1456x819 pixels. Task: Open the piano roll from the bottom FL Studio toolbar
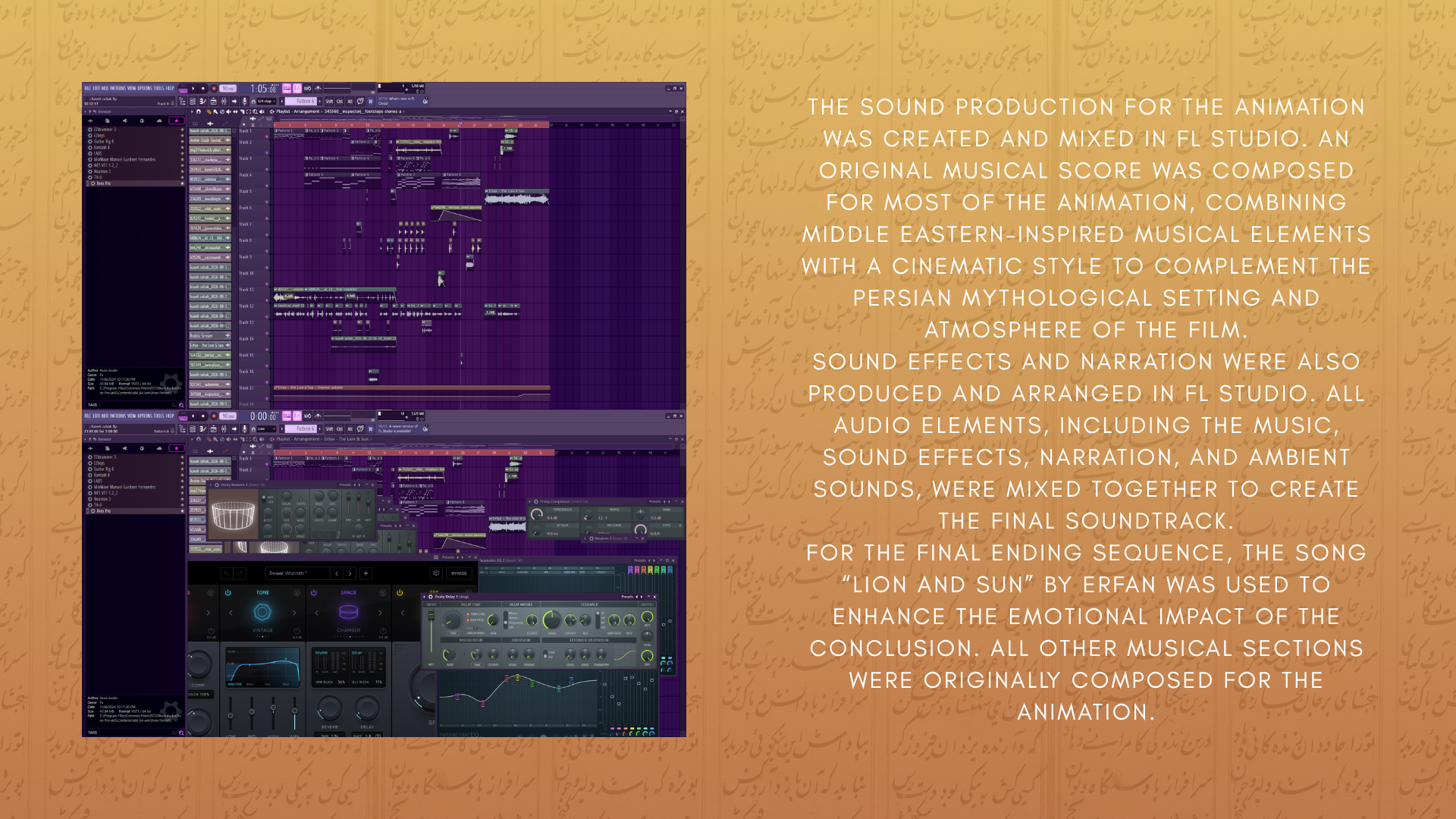point(203,428)
